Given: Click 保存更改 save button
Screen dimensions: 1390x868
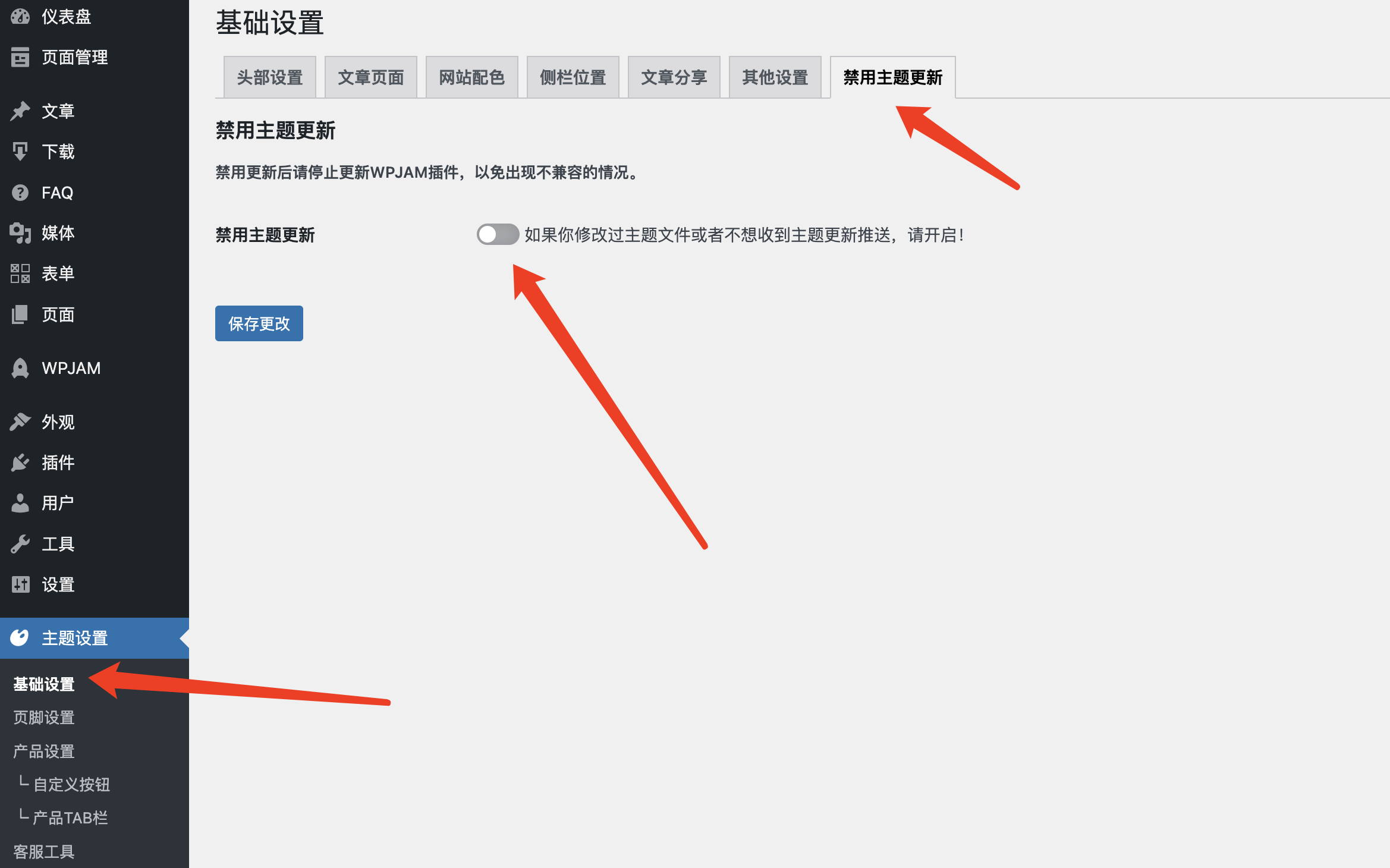Looking at the screenshot, I should tap(258, 323).
